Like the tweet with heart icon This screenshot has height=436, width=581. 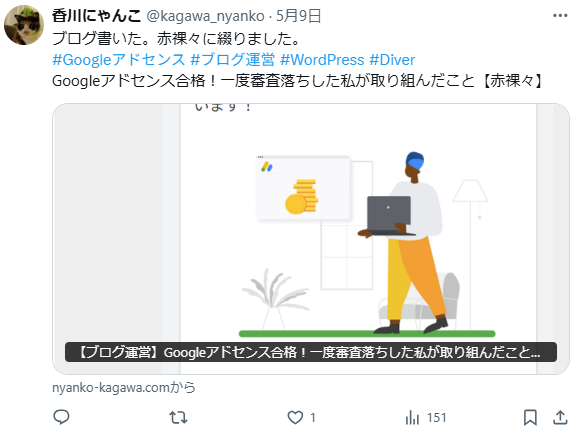295,417
